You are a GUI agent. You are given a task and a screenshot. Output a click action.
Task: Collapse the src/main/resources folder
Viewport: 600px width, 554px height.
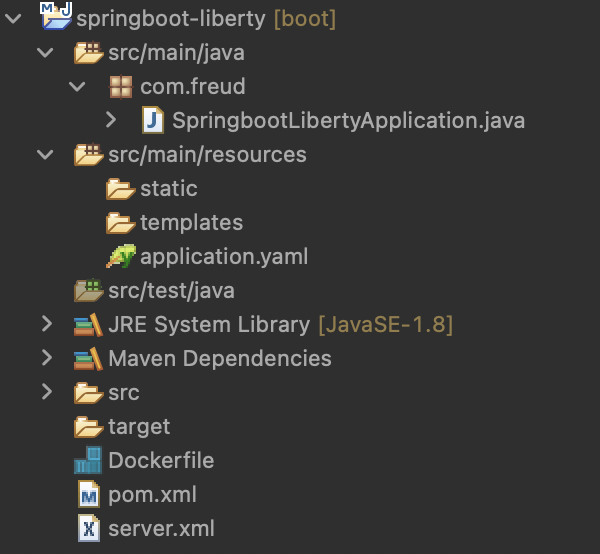[45, 154]
